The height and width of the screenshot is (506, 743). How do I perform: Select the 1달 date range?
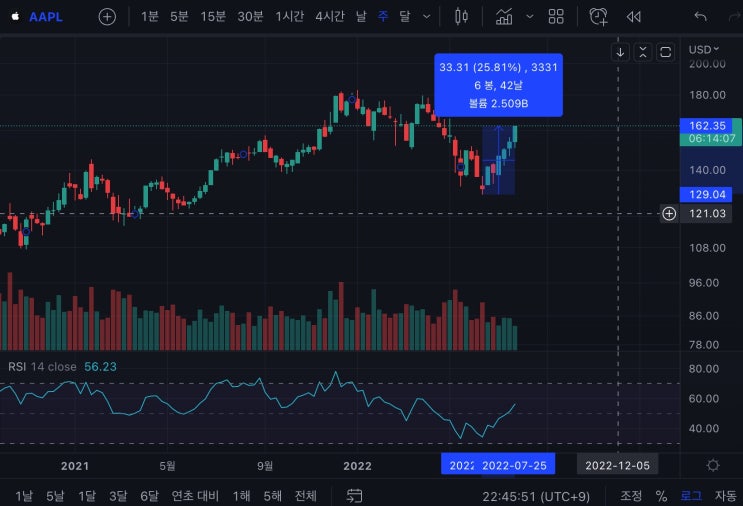tap(87, 496)
